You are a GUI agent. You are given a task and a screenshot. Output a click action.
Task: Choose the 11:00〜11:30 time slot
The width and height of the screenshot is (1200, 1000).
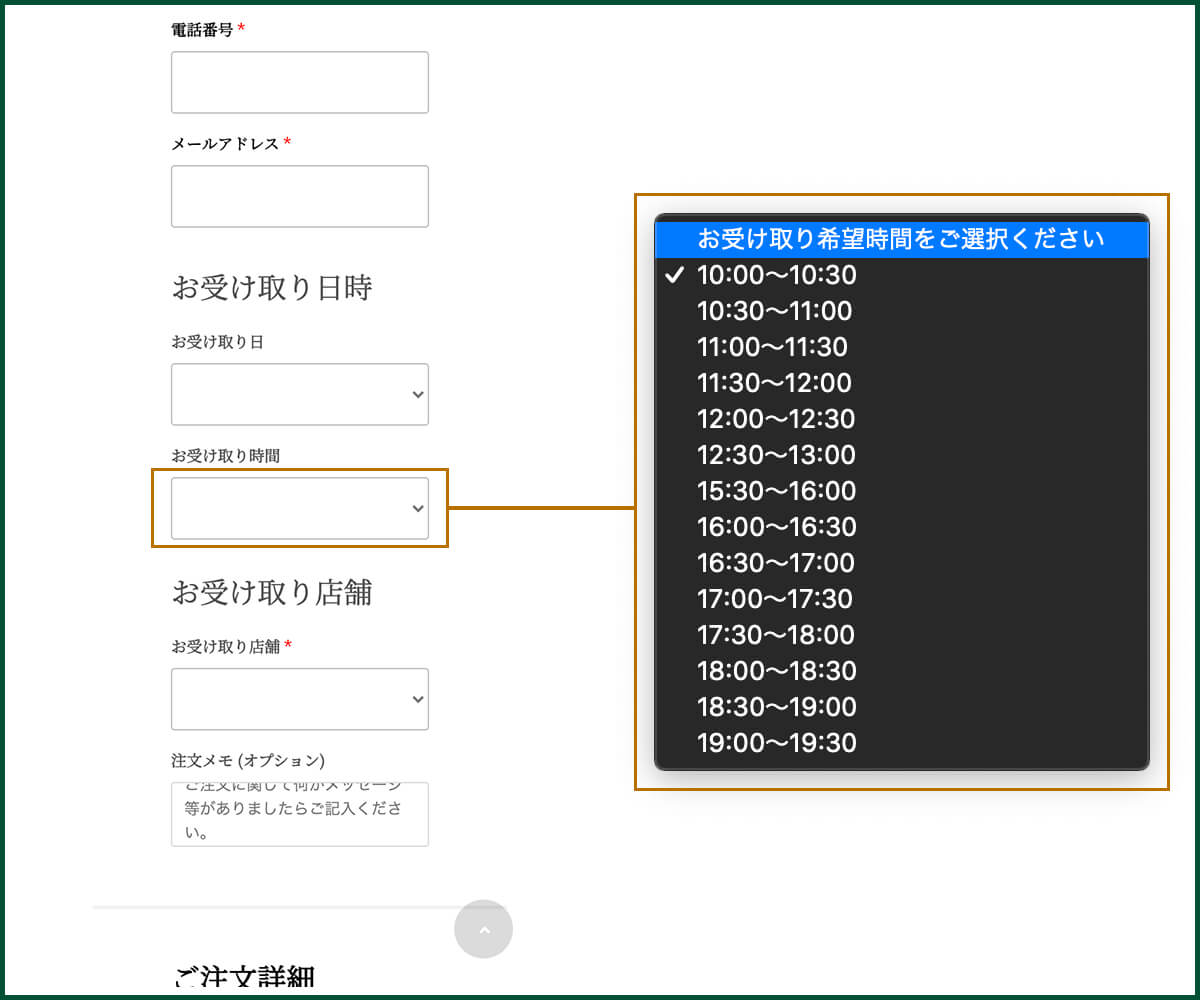[x=773, y=347]
